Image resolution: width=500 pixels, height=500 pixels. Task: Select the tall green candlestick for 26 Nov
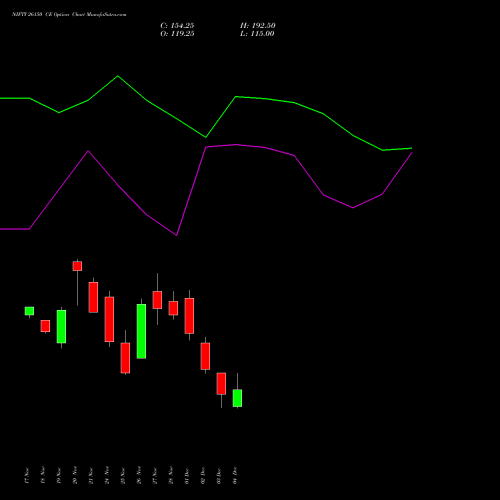pos(141,331)
